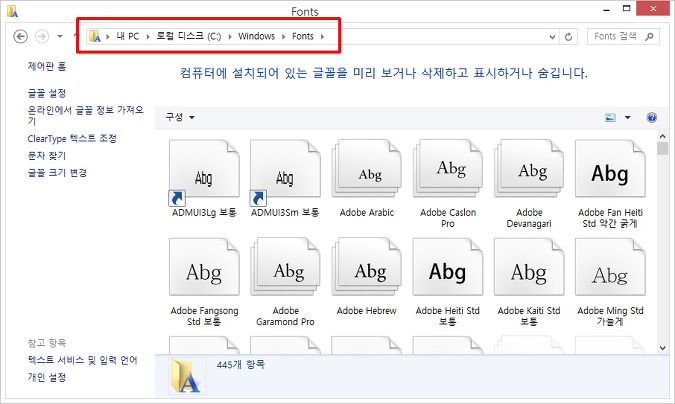Click the scrollbar down arrow
The image size is (675, 404).
pos(663,348)
